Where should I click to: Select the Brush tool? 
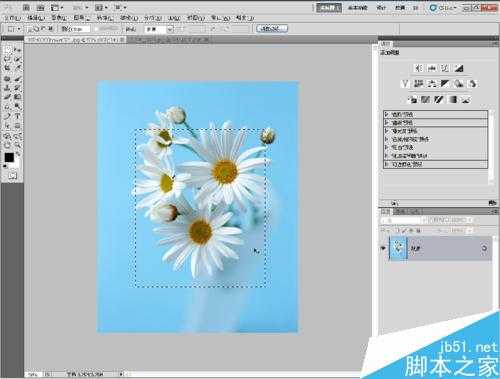coord(18,79)
